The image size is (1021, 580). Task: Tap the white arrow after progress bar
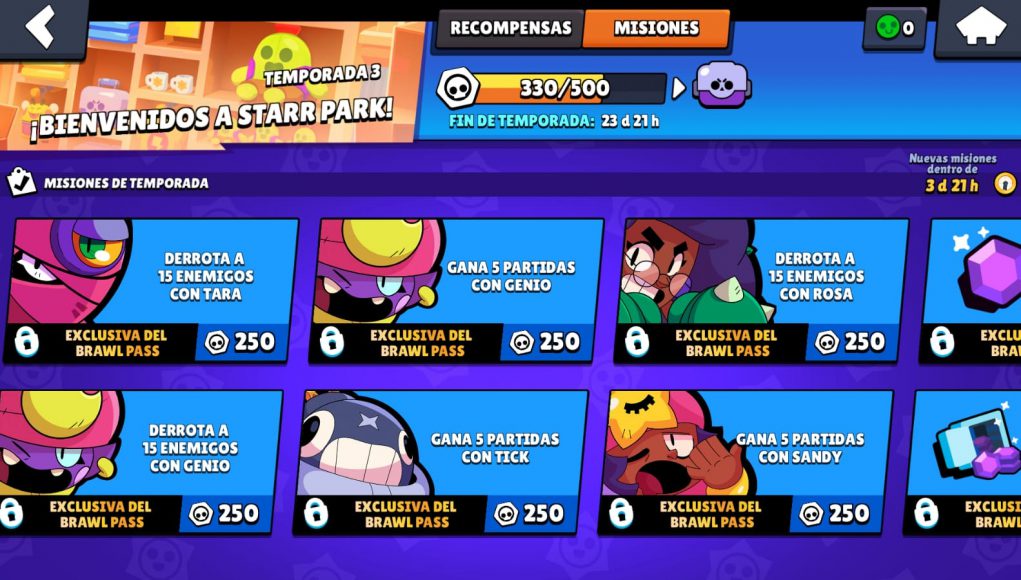[678, 88]
